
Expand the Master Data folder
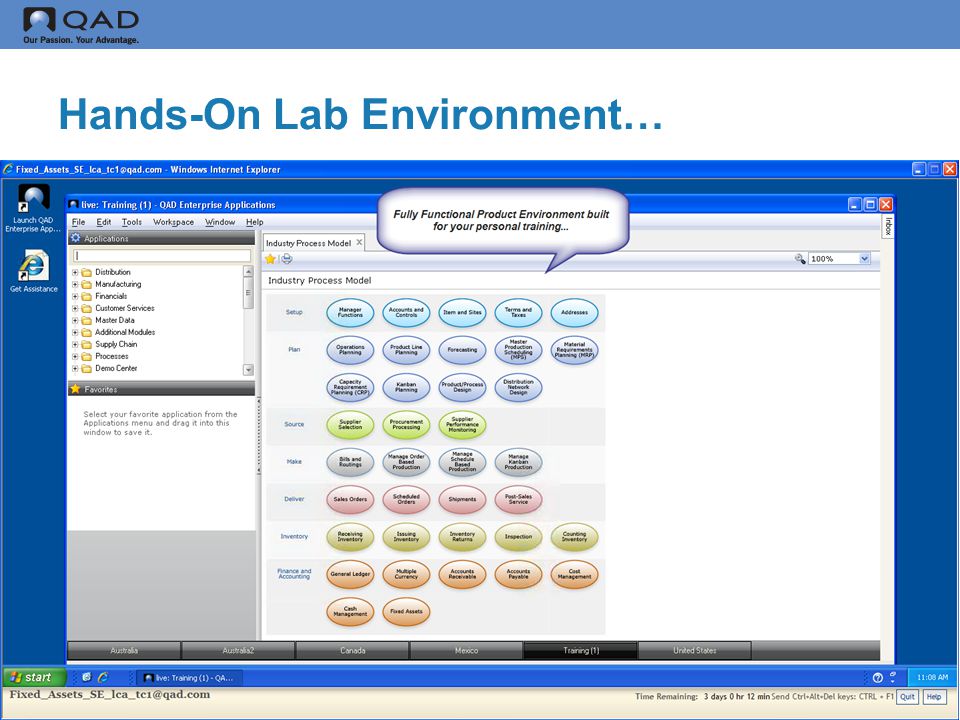click(75, 320)
